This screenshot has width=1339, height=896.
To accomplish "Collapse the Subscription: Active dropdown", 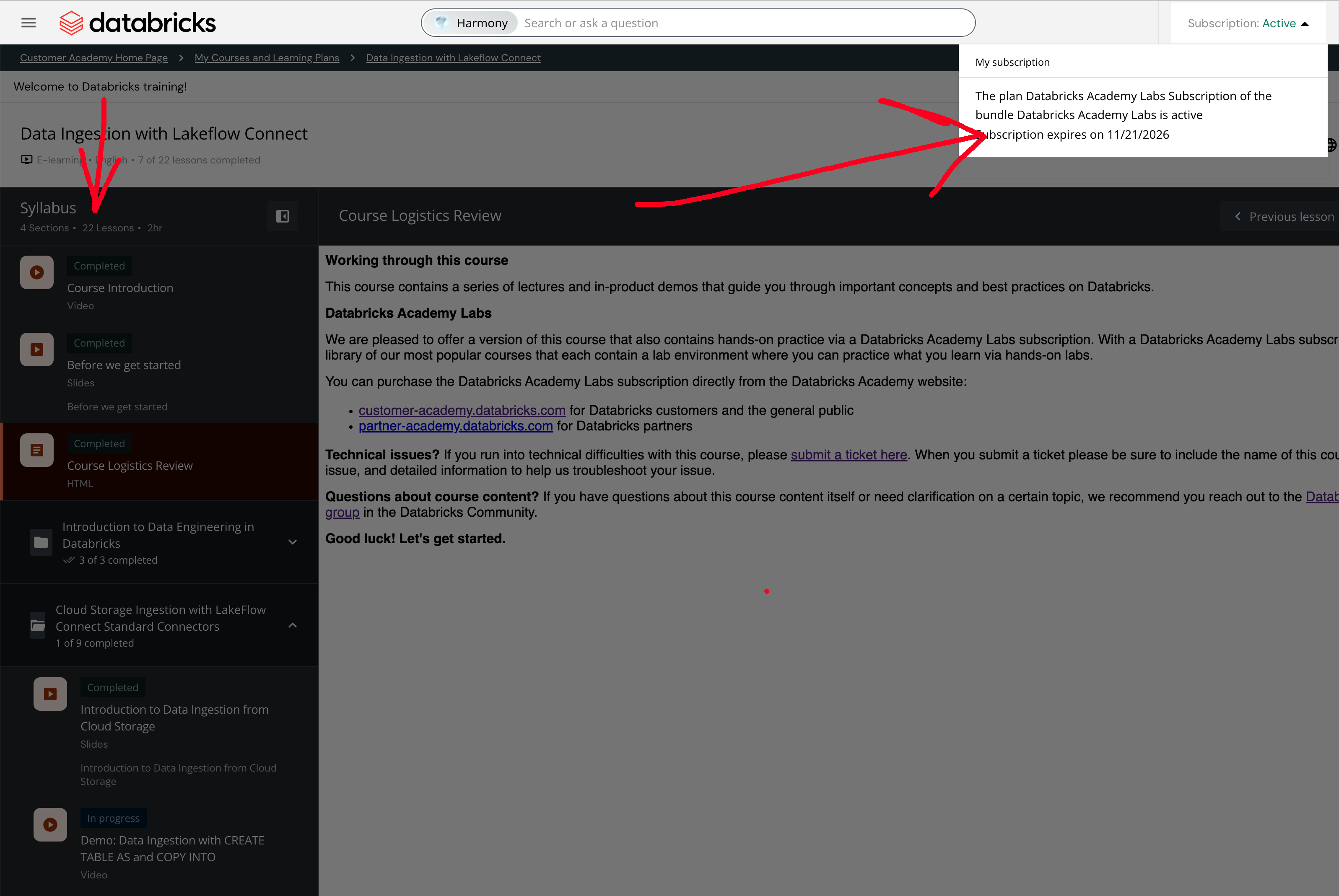I will click(1248, 23).
